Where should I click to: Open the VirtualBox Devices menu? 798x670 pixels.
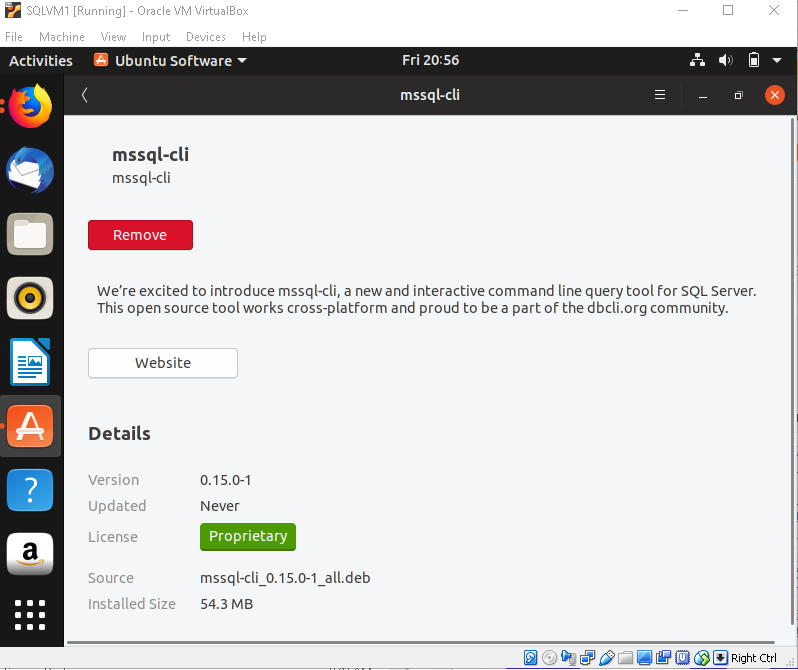pos(206,37)
